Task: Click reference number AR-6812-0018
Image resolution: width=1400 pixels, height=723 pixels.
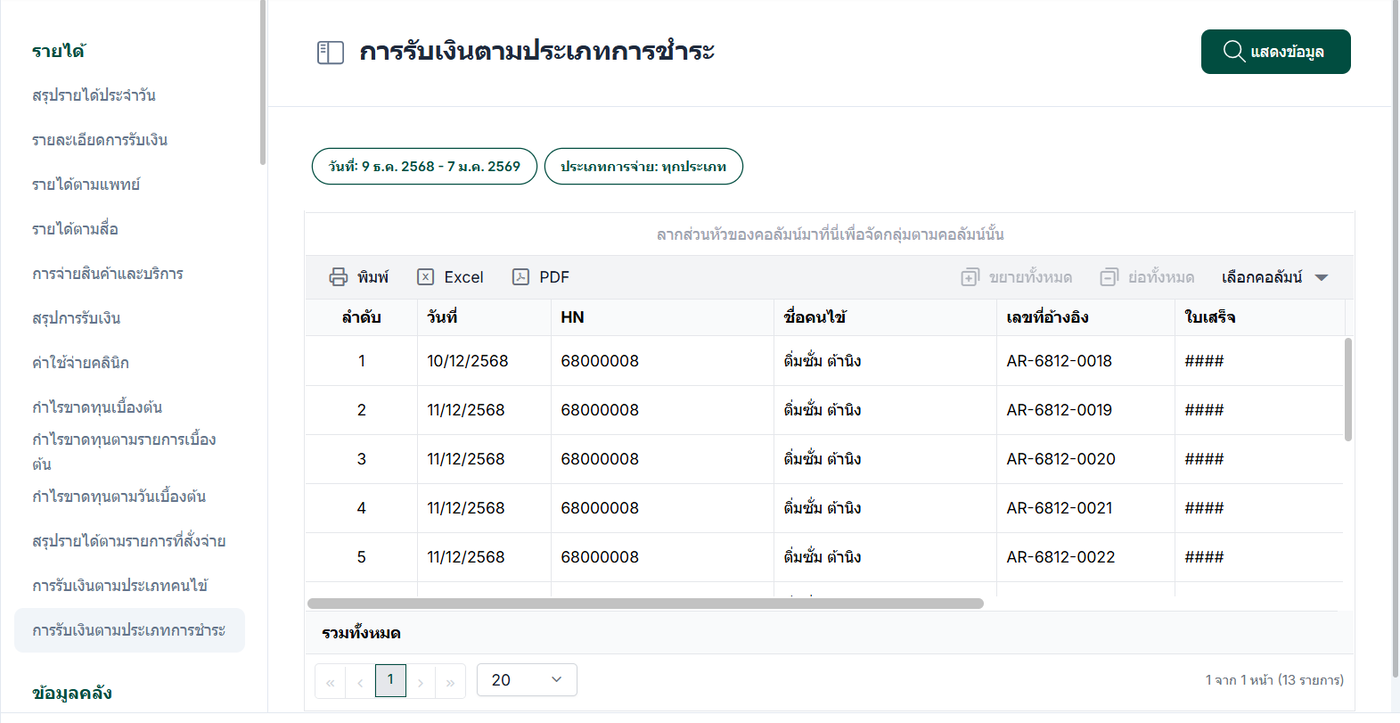Action: point(1059,361)
